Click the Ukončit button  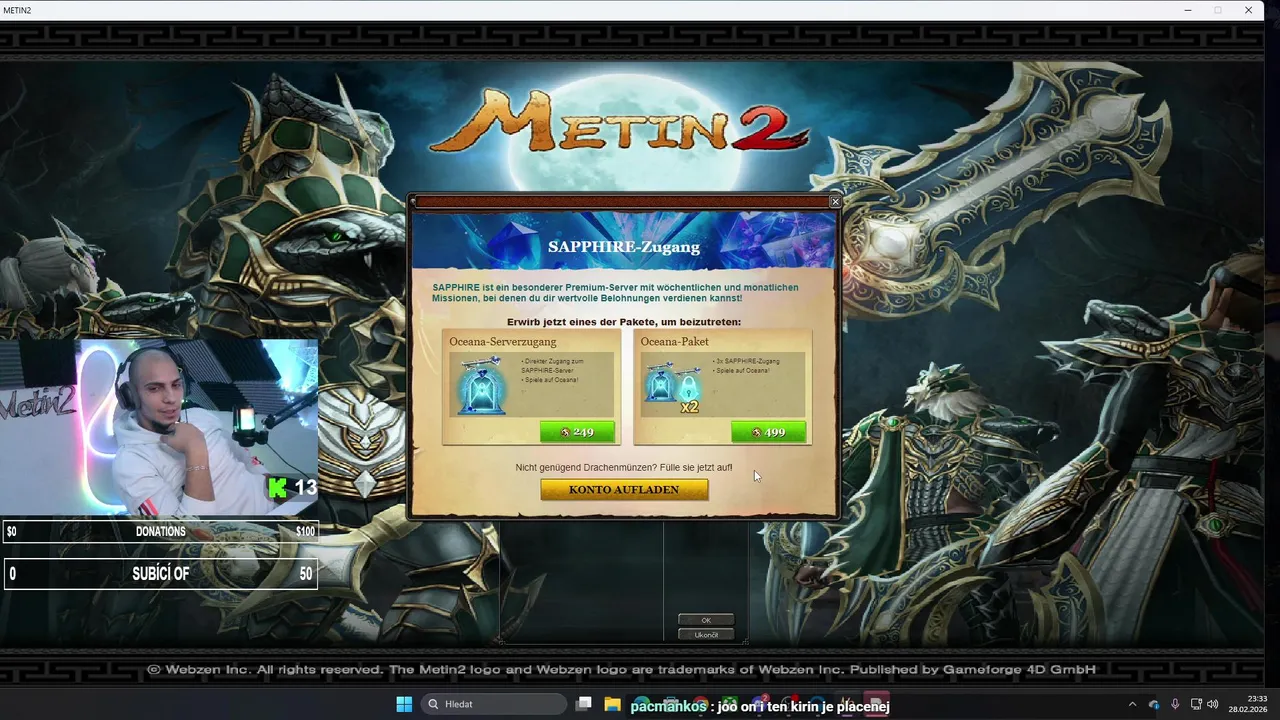[706, 635]
